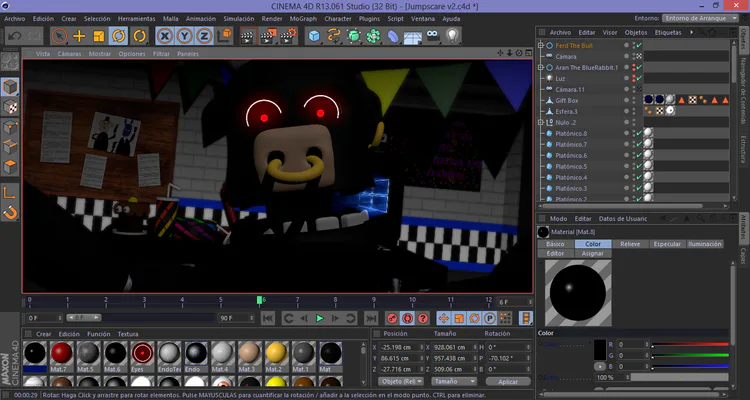Render the active view
This screenshot has height=400, width=750.
pyautogui.click(x=248, y=36)
